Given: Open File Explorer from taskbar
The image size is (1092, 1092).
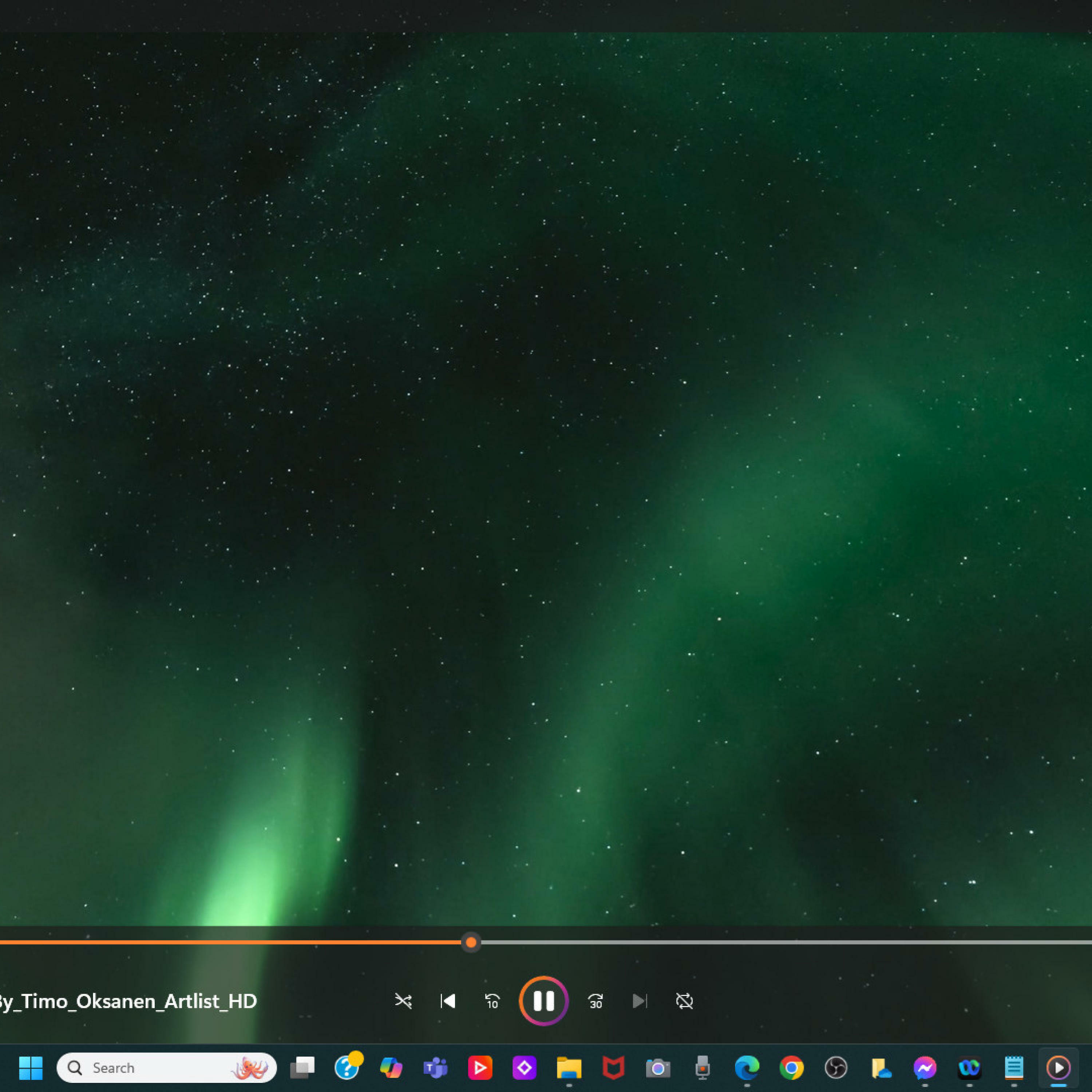Looking at the screenshot, I should pos(569,1068).
